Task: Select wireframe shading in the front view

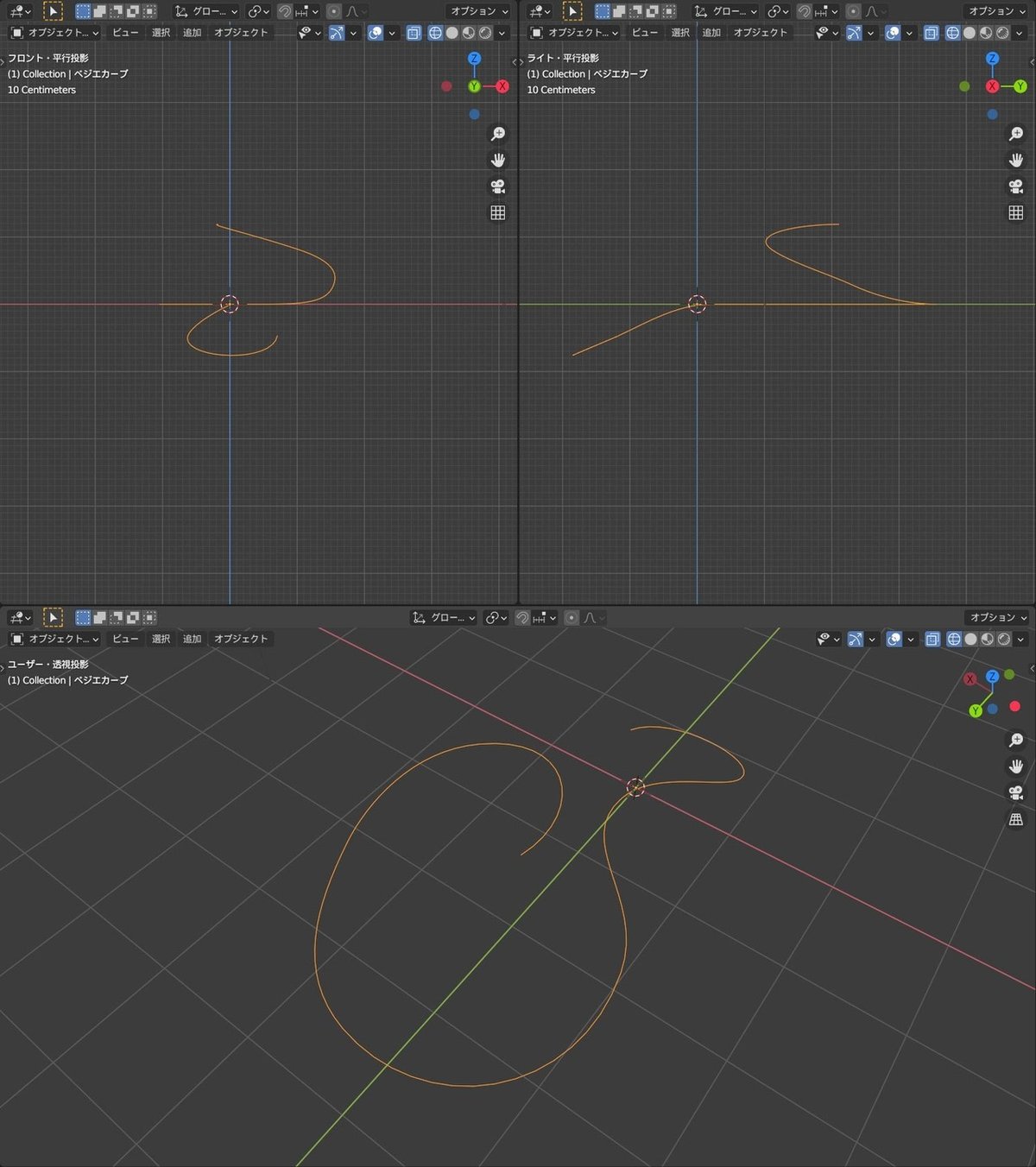Action: coord(435,33)
